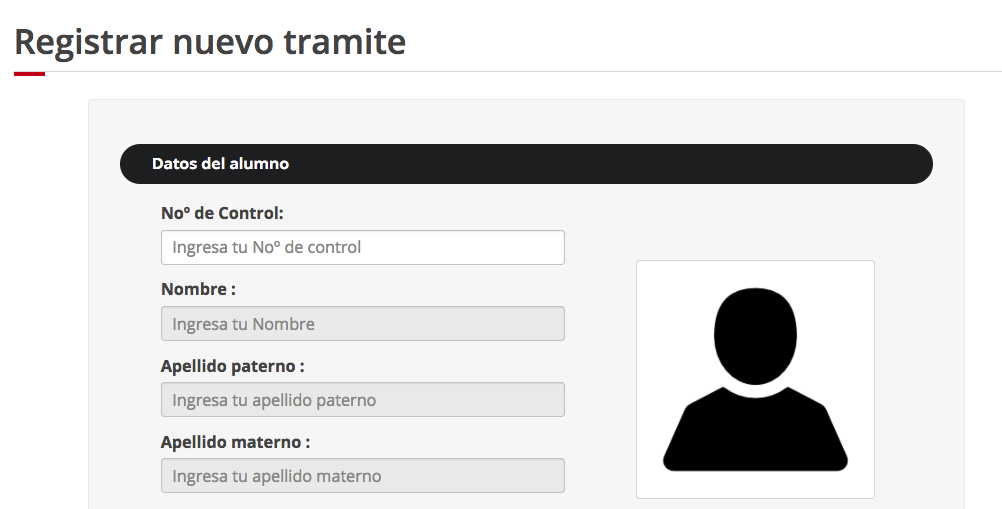Focus the Nº de Control input field
Viewport: 1002px width, 509px height.
362,247
